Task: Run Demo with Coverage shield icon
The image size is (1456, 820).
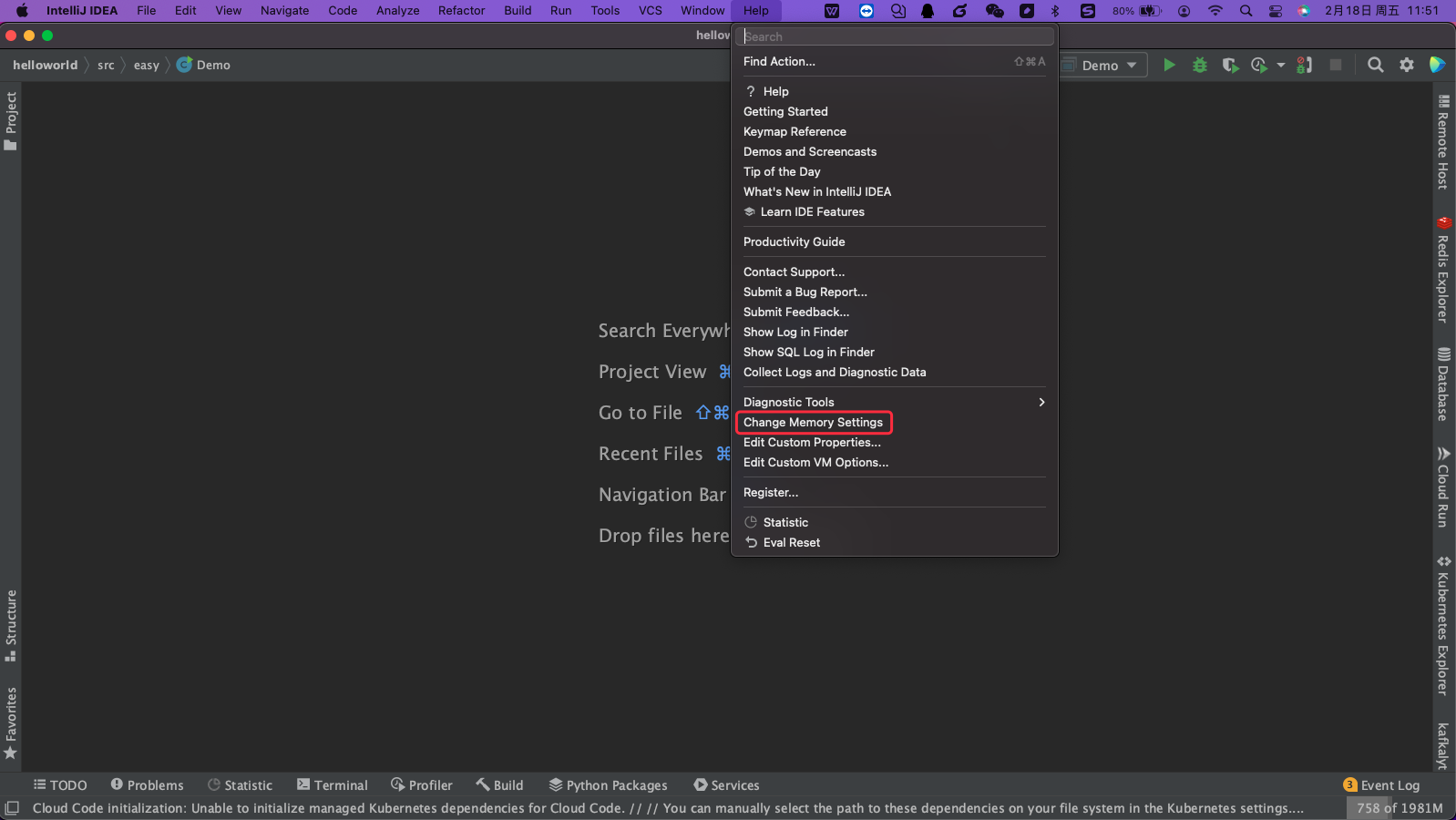Action: [1230, 65]
